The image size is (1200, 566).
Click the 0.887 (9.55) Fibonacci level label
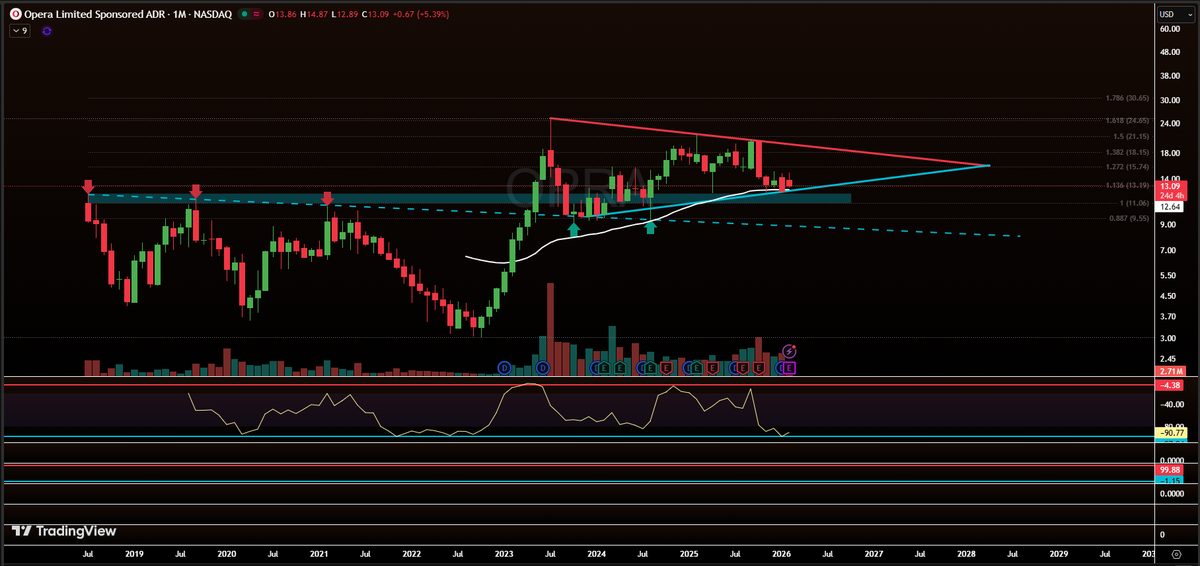point(1130,218)
